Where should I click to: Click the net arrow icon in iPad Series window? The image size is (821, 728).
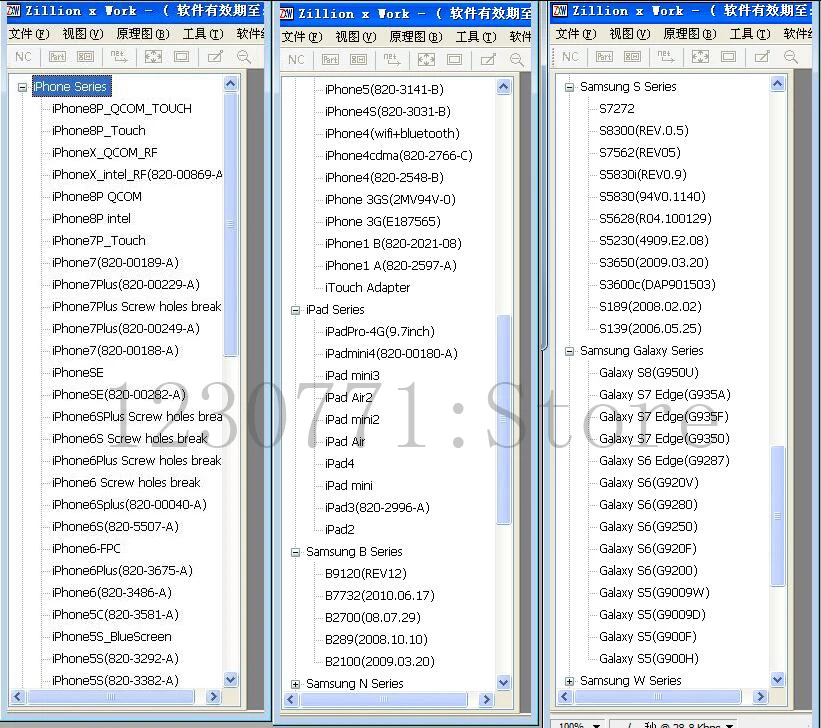(x=391, y=60)
